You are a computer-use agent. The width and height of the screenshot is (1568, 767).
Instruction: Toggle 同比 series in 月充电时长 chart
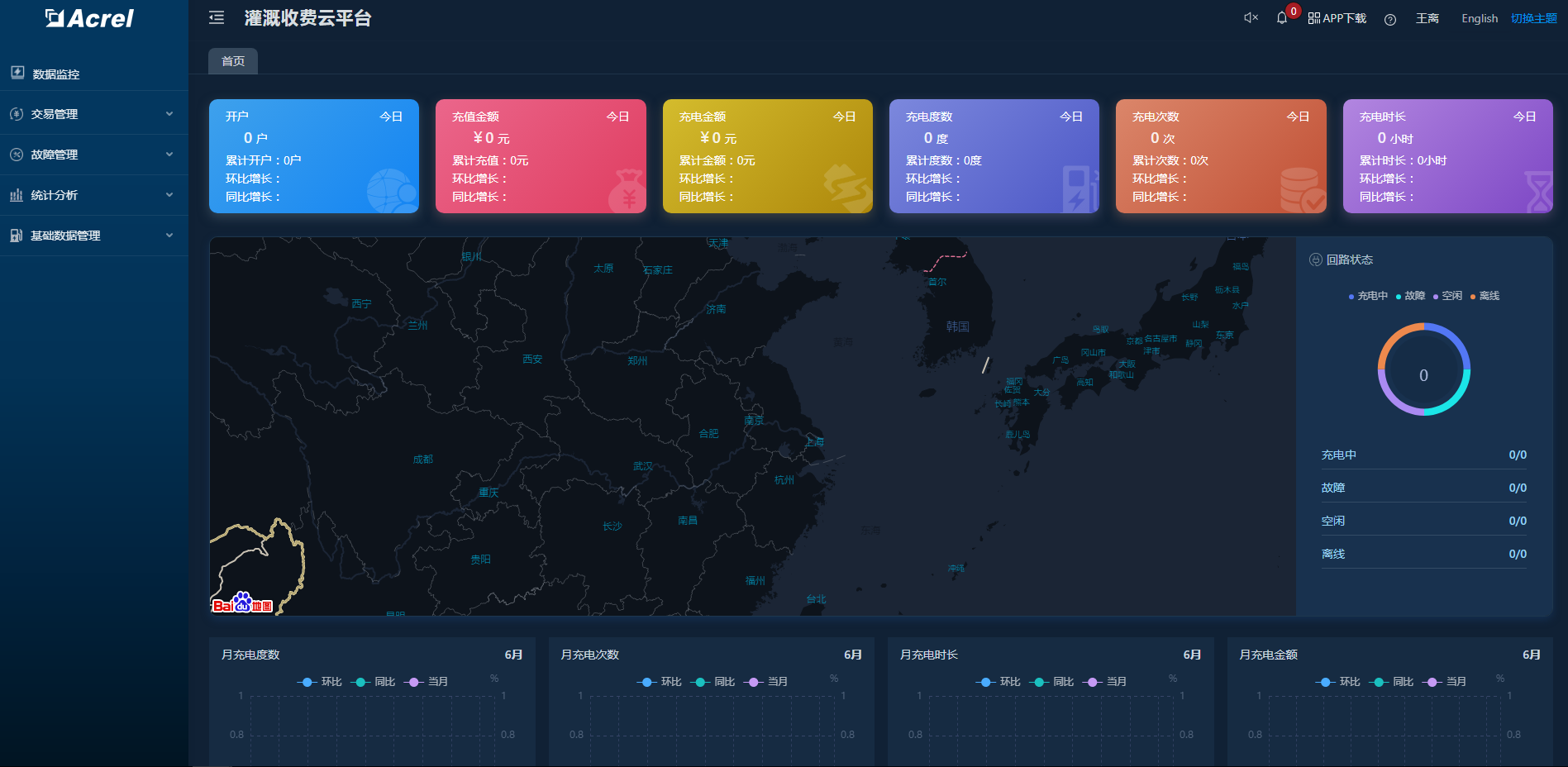click(x=1051, y=682)
